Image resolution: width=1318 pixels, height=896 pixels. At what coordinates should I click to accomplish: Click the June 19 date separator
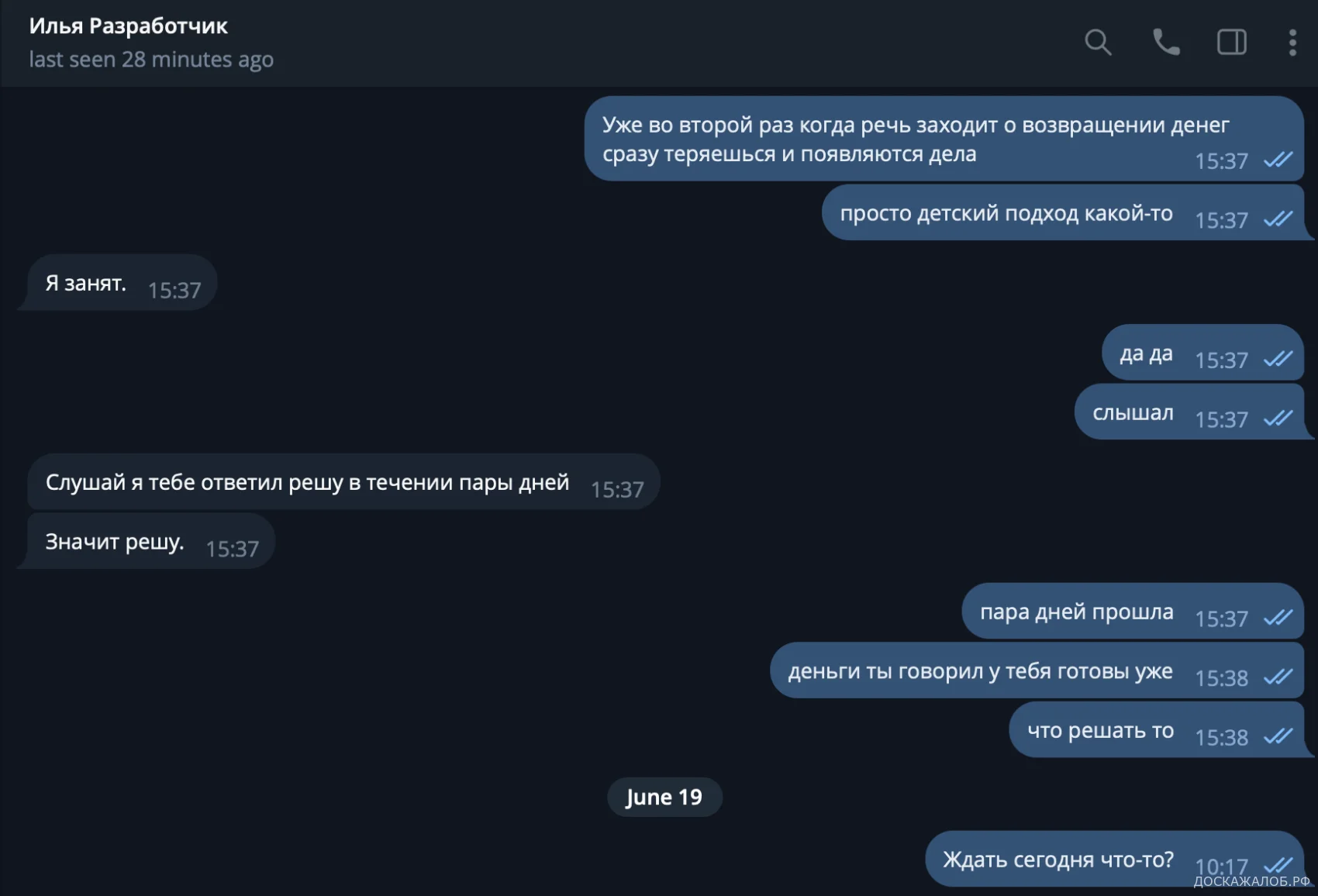point(664,797)
